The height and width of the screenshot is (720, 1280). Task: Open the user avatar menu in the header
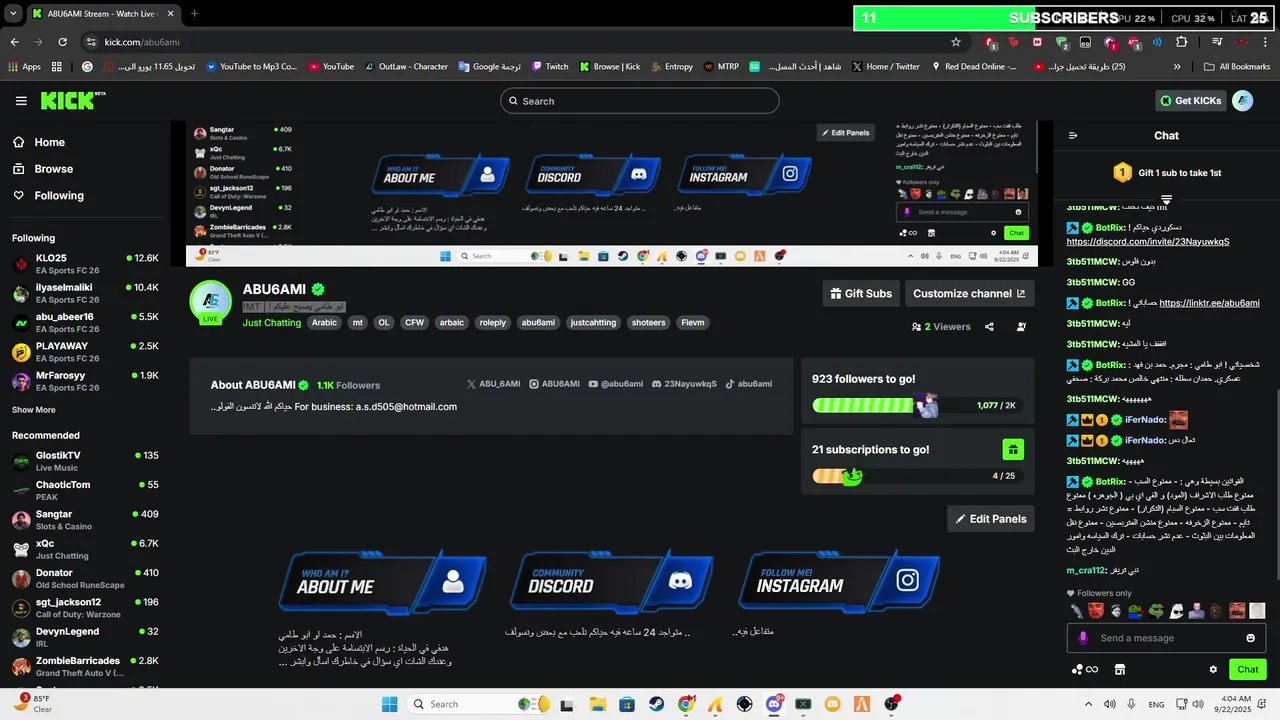tap(1243, 100)
